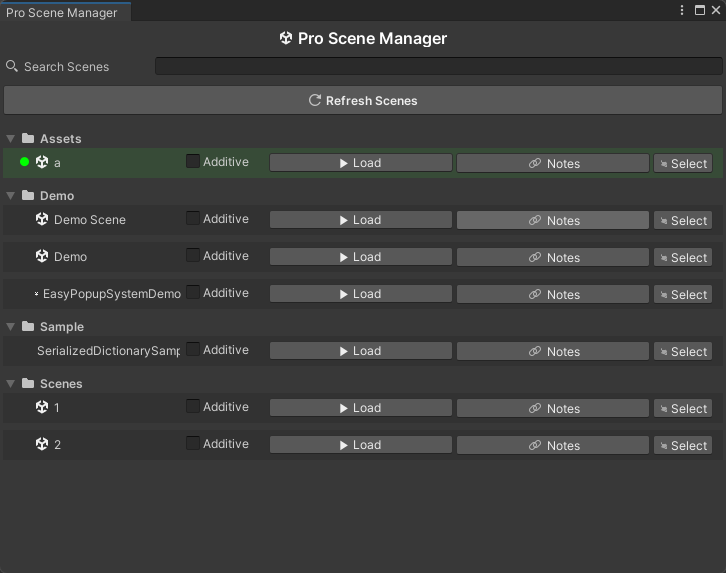Load EasyPopupSystemDemo scene

coord(361,294)
